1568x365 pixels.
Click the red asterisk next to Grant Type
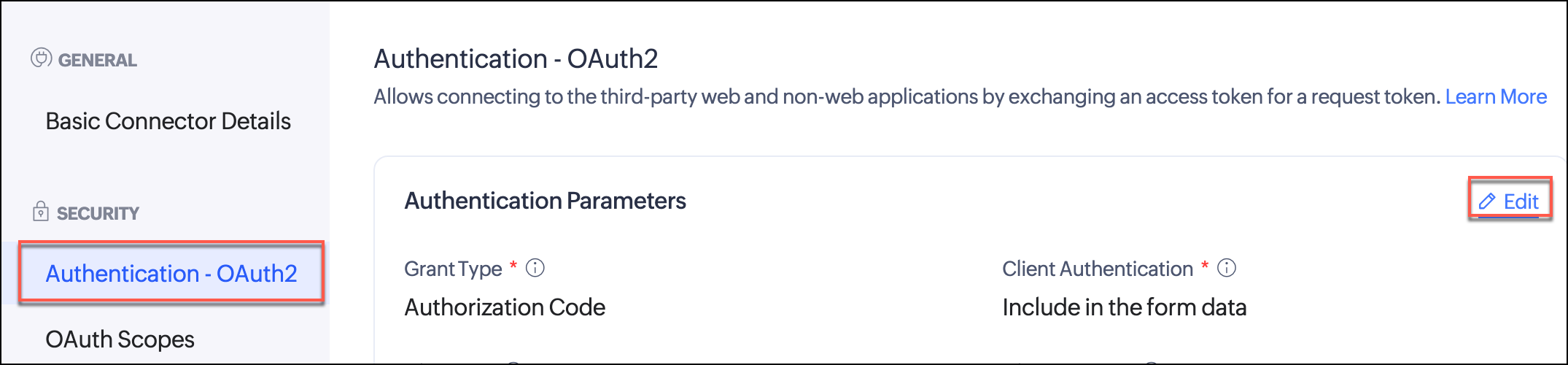(513, 265)
